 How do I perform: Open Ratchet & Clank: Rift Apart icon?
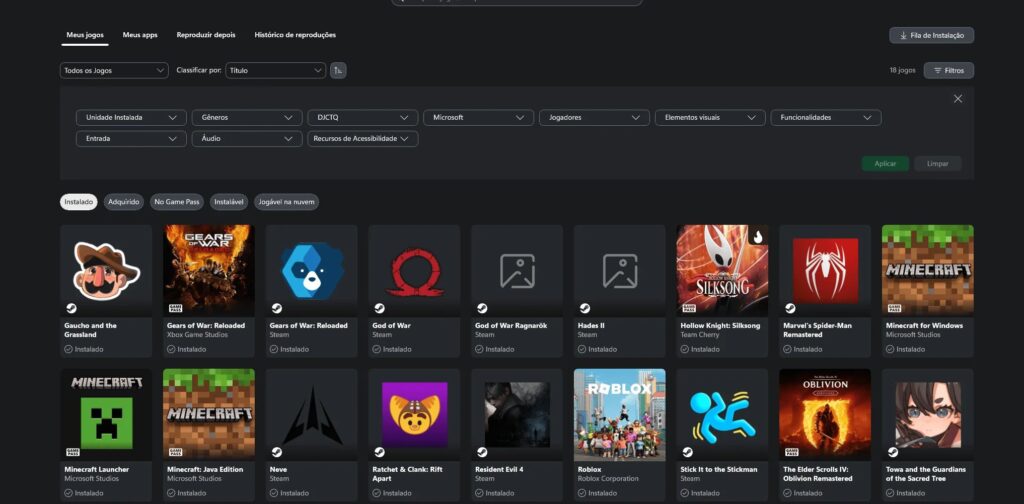click(x=414, y=415)
